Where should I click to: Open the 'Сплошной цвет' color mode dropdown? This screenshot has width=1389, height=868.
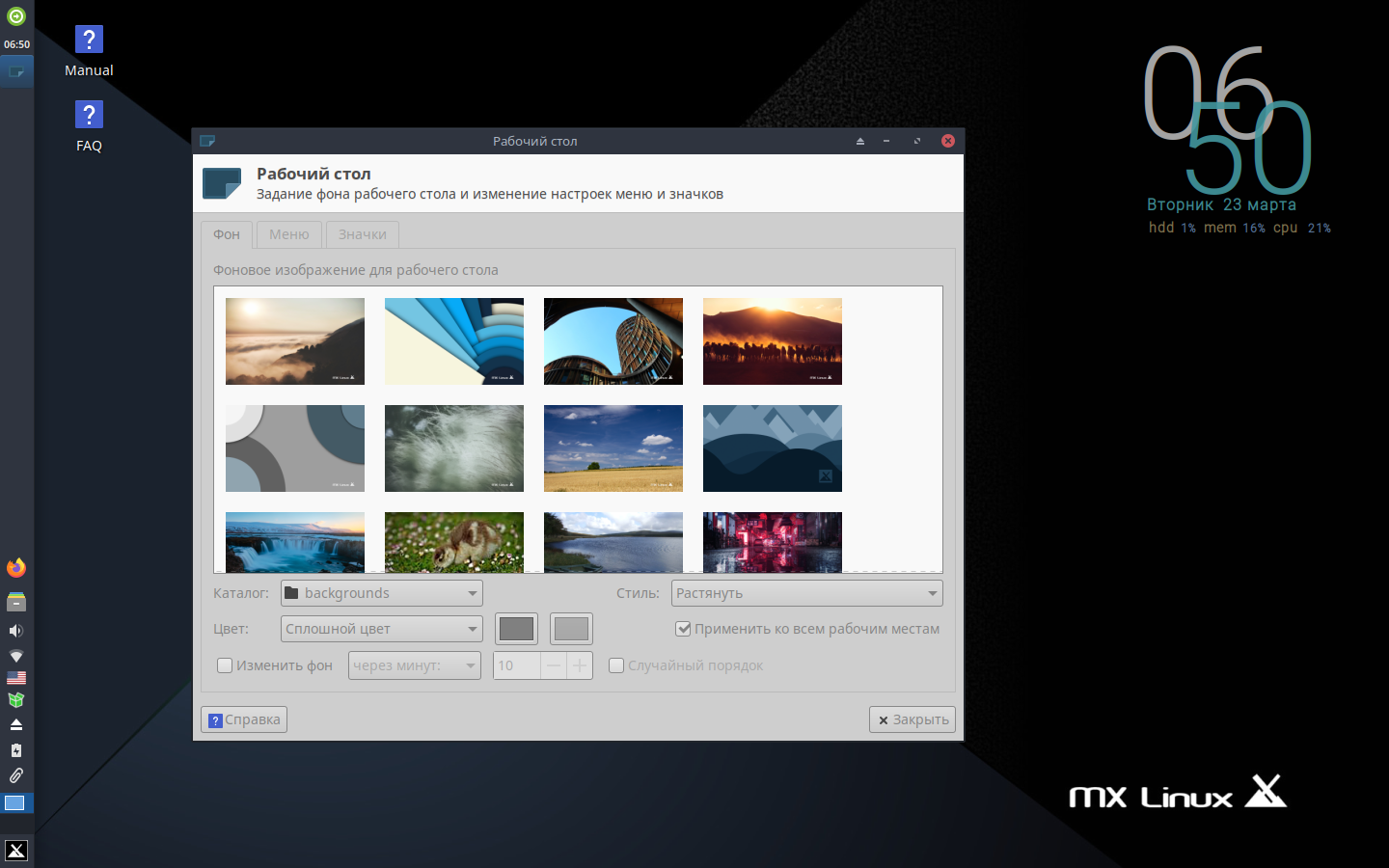coord(381,629)
